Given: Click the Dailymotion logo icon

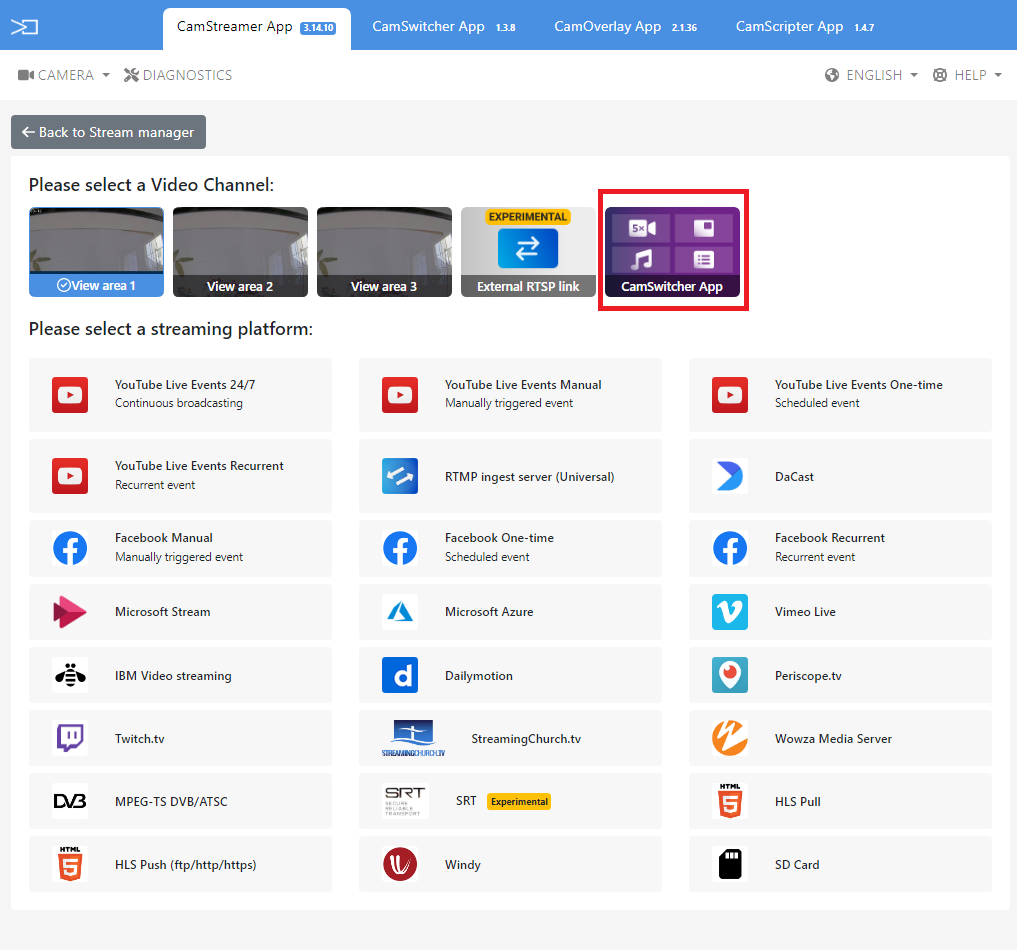Looking at the screenshot, I should point(400,676).
